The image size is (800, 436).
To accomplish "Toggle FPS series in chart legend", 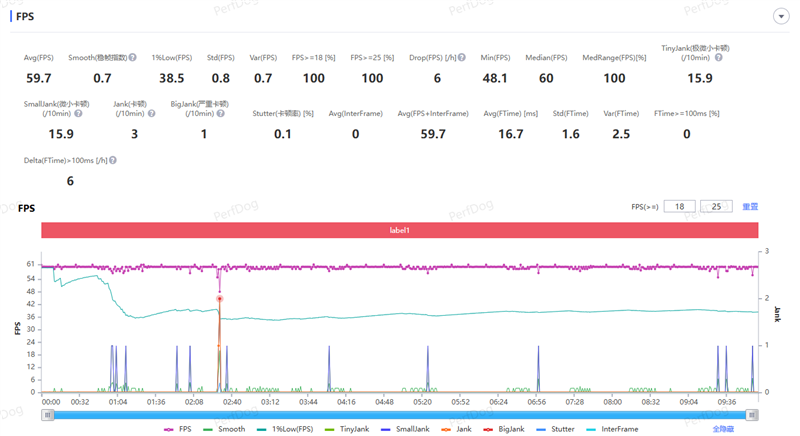I will (179, 428).
